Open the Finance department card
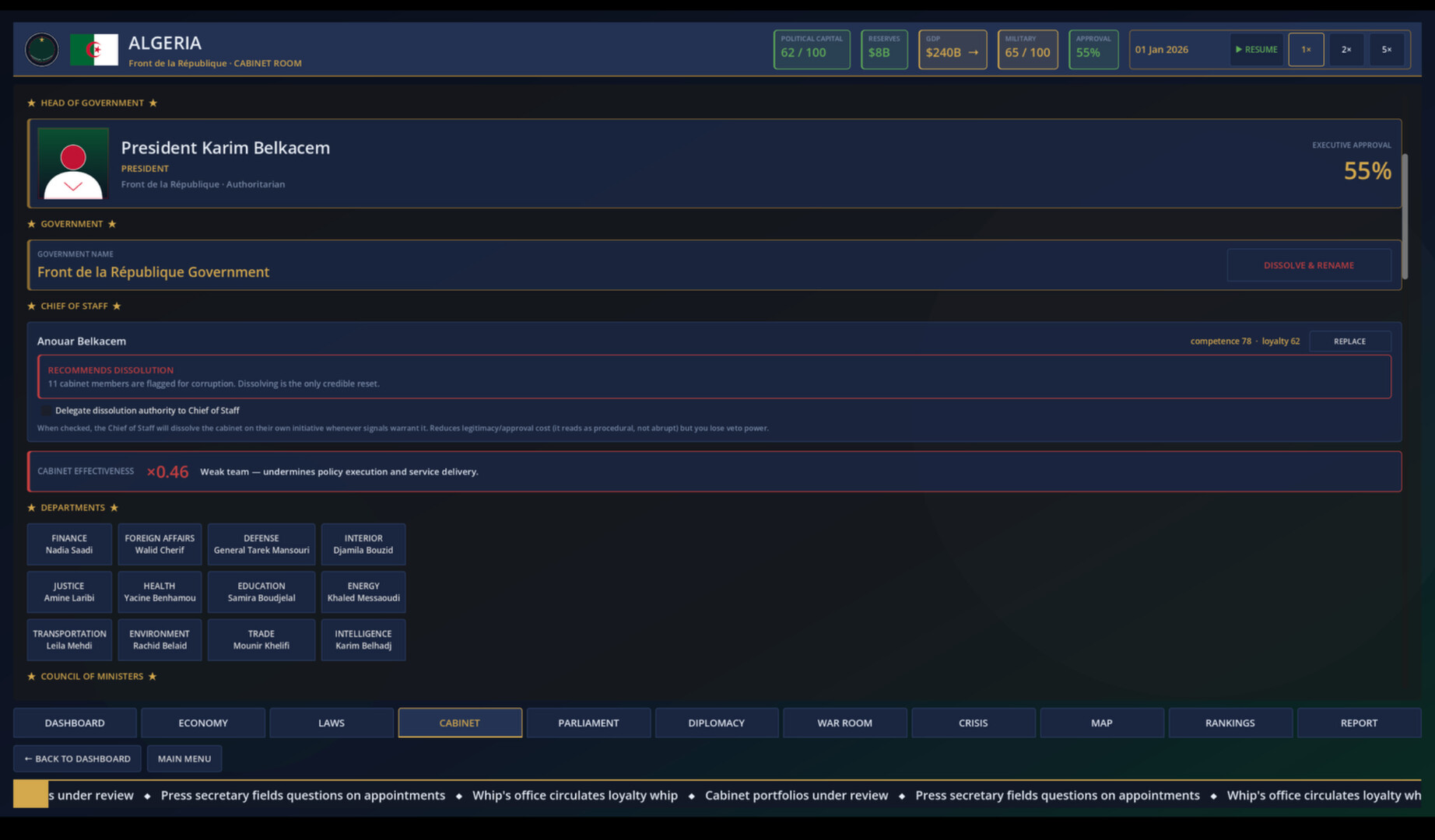 pos(69,544)
